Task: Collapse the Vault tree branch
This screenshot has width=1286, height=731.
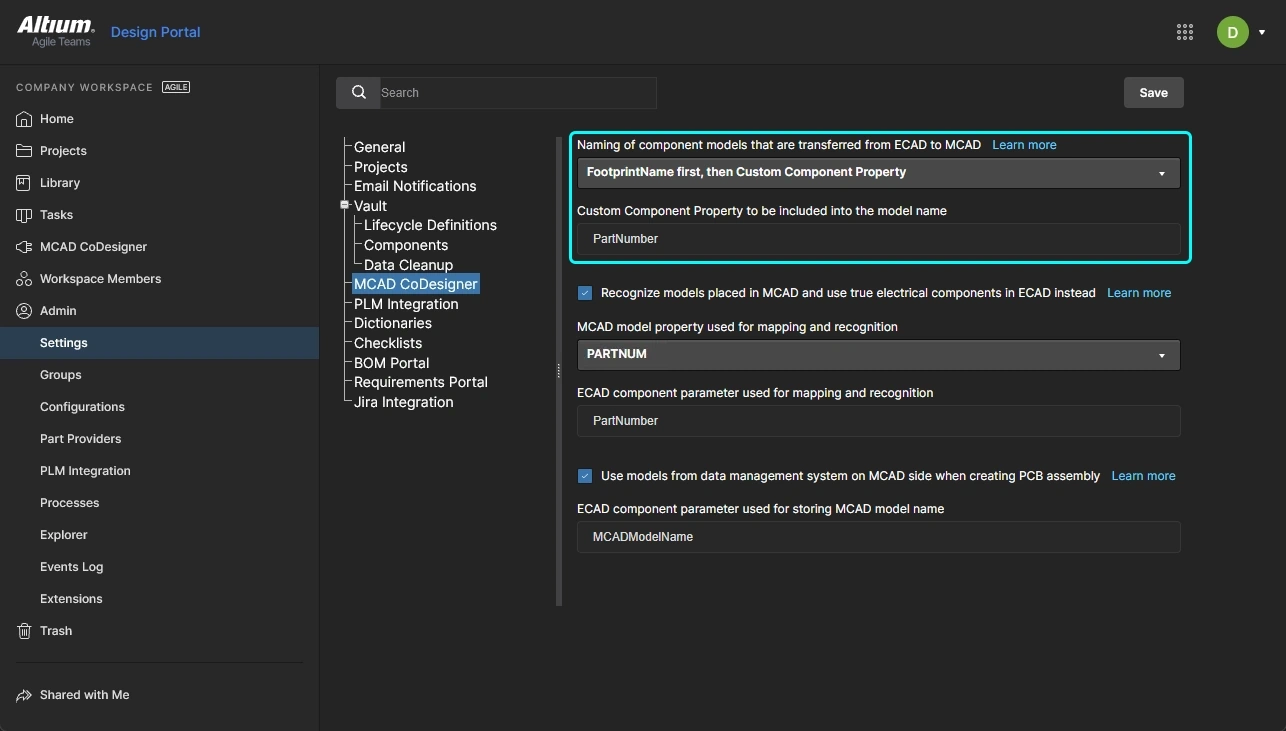Action: tap(344, 205)
